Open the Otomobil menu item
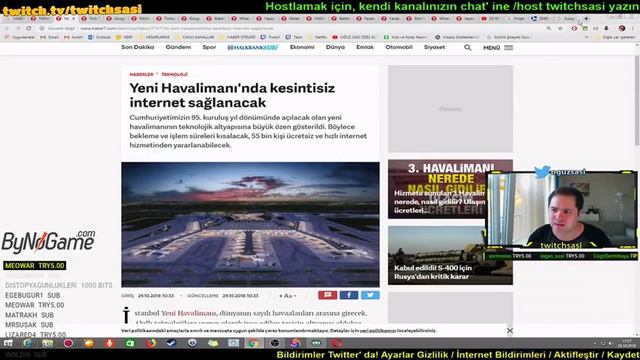 click(x=399, y=47)
